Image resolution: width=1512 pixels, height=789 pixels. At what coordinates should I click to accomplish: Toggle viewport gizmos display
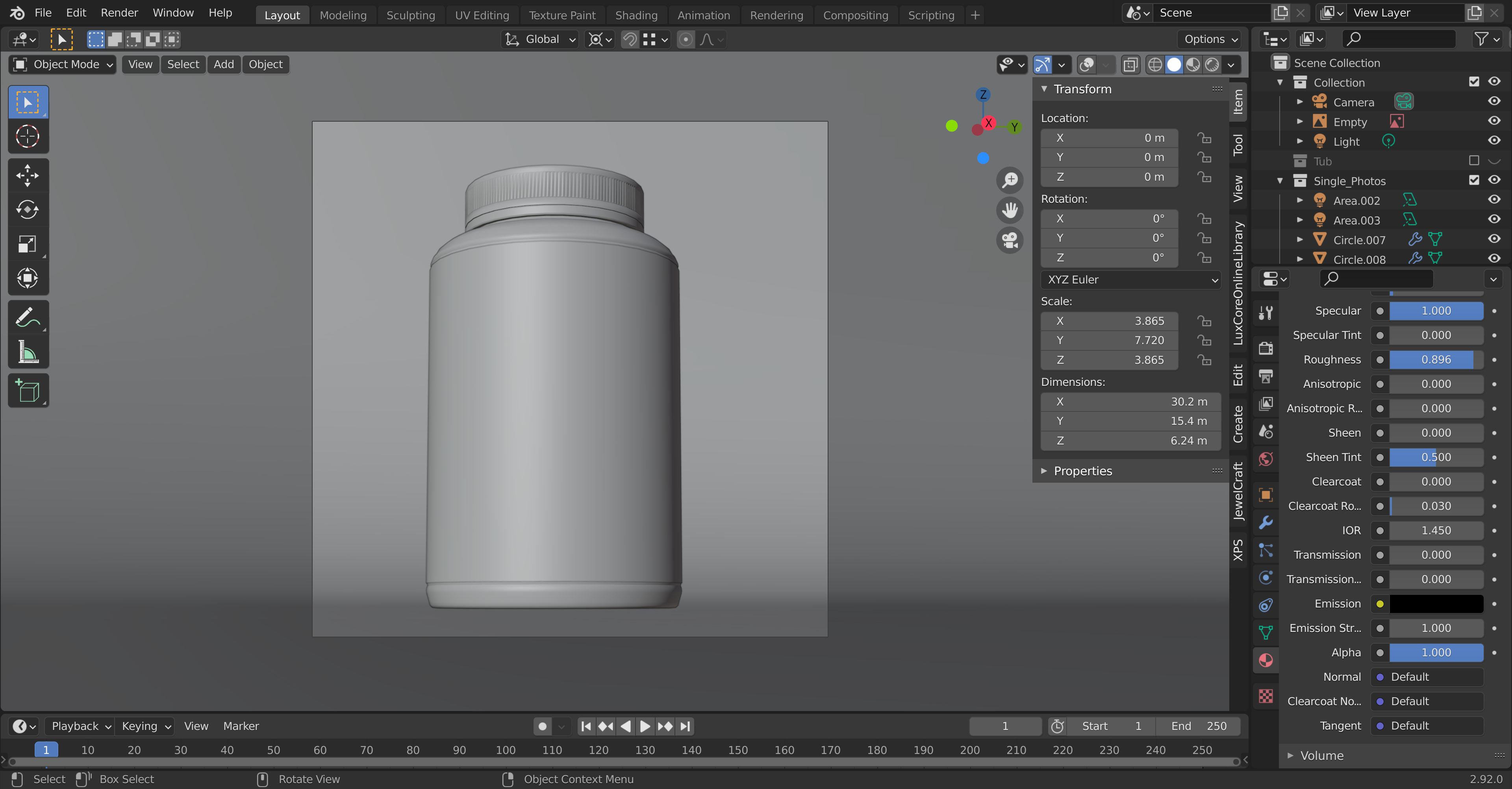(1042, 65)
